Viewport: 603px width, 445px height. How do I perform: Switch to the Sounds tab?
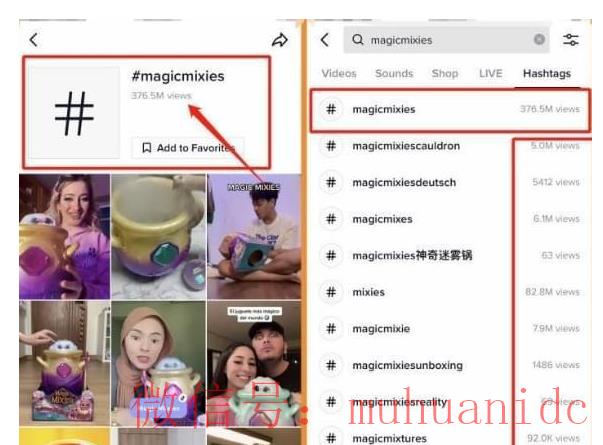394,74
